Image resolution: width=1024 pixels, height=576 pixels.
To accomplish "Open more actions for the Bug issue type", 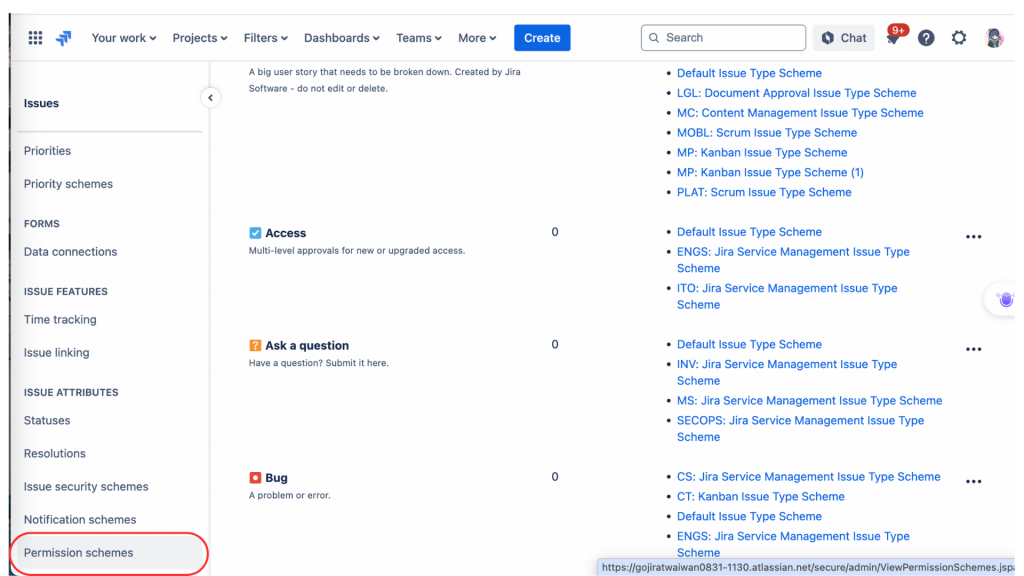I will click(973, 482).
